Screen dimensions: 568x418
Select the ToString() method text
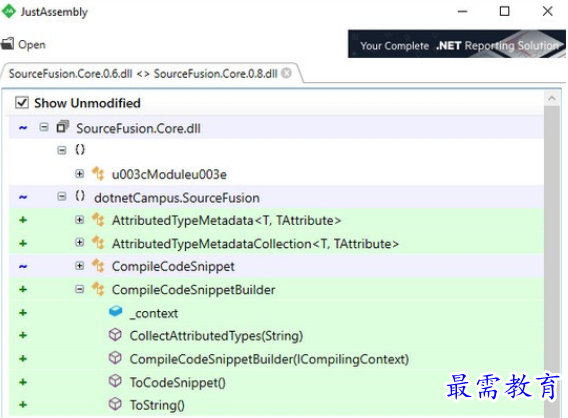(x=157, y=405)
